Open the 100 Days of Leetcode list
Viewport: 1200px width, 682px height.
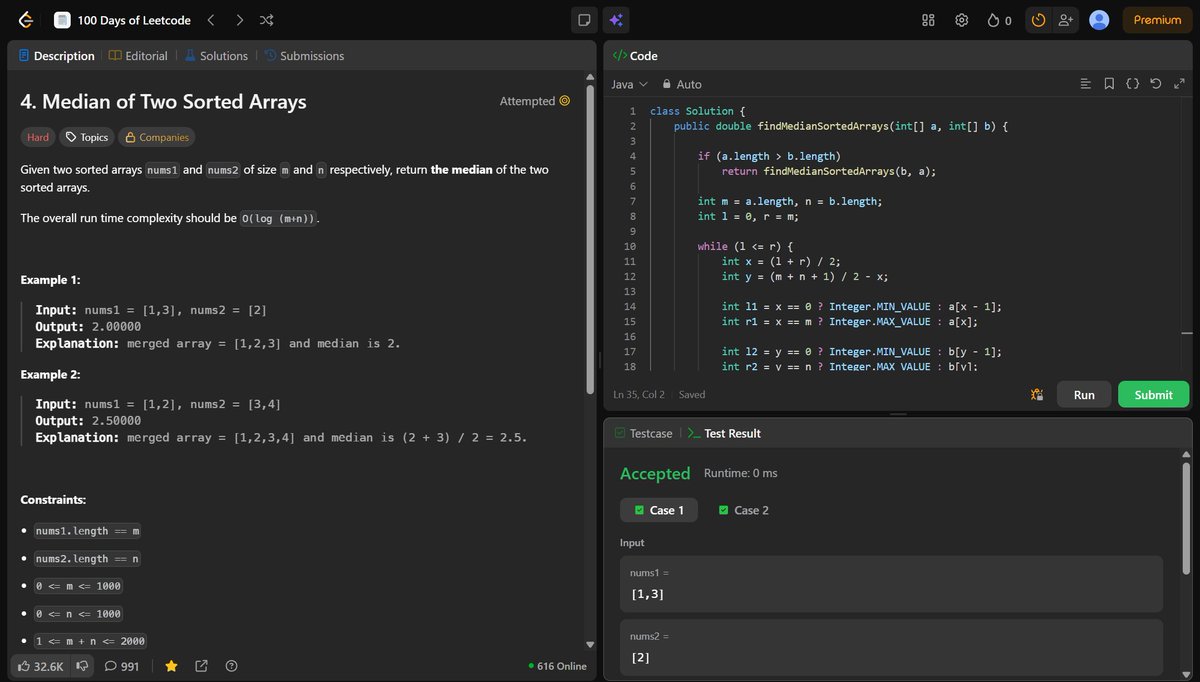tap(123, 20)
